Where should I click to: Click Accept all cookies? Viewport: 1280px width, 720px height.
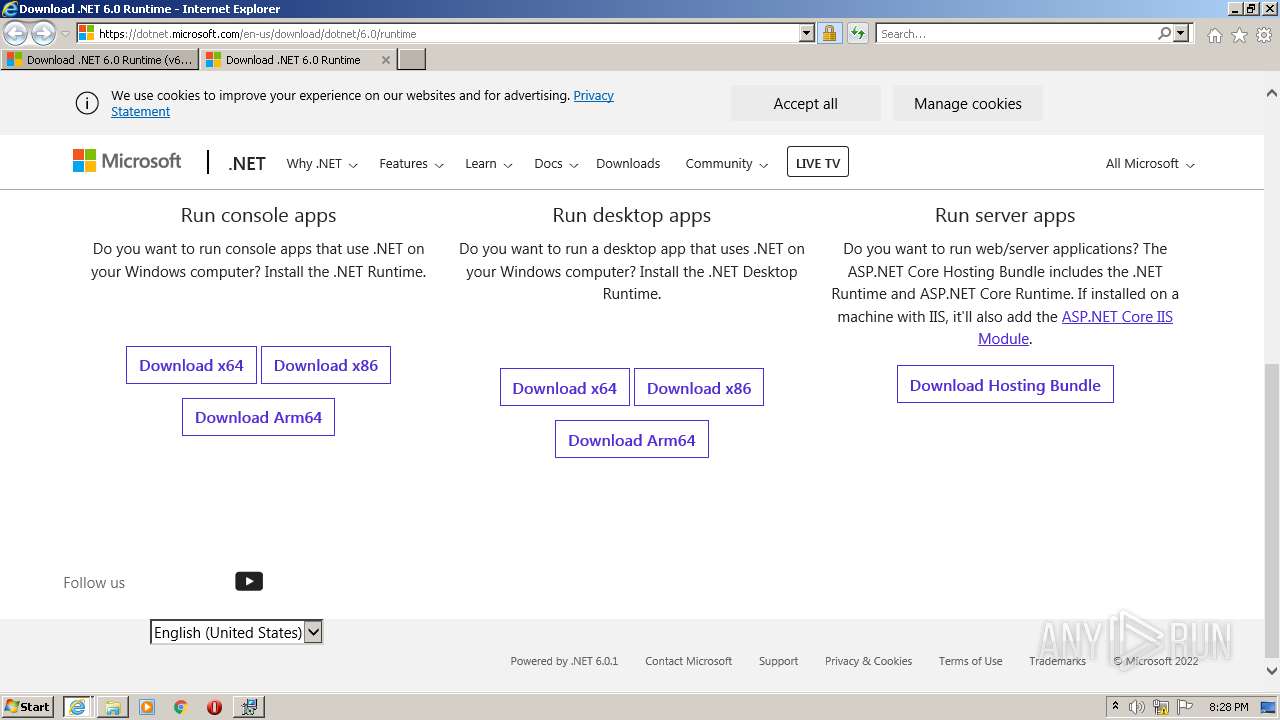(805, 103)
